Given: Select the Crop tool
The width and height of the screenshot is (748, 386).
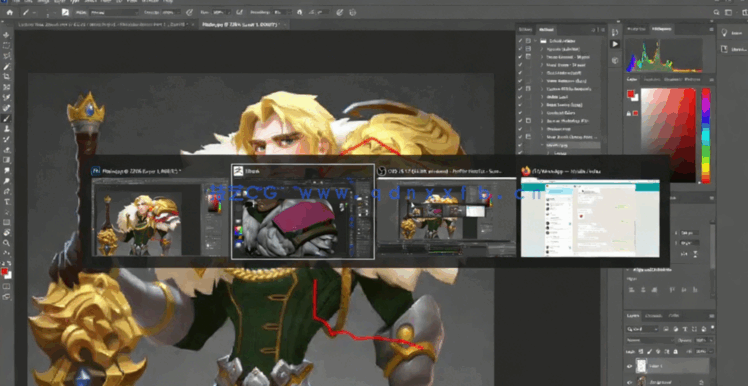Looking at the screenshot, I should coord(7,76).
